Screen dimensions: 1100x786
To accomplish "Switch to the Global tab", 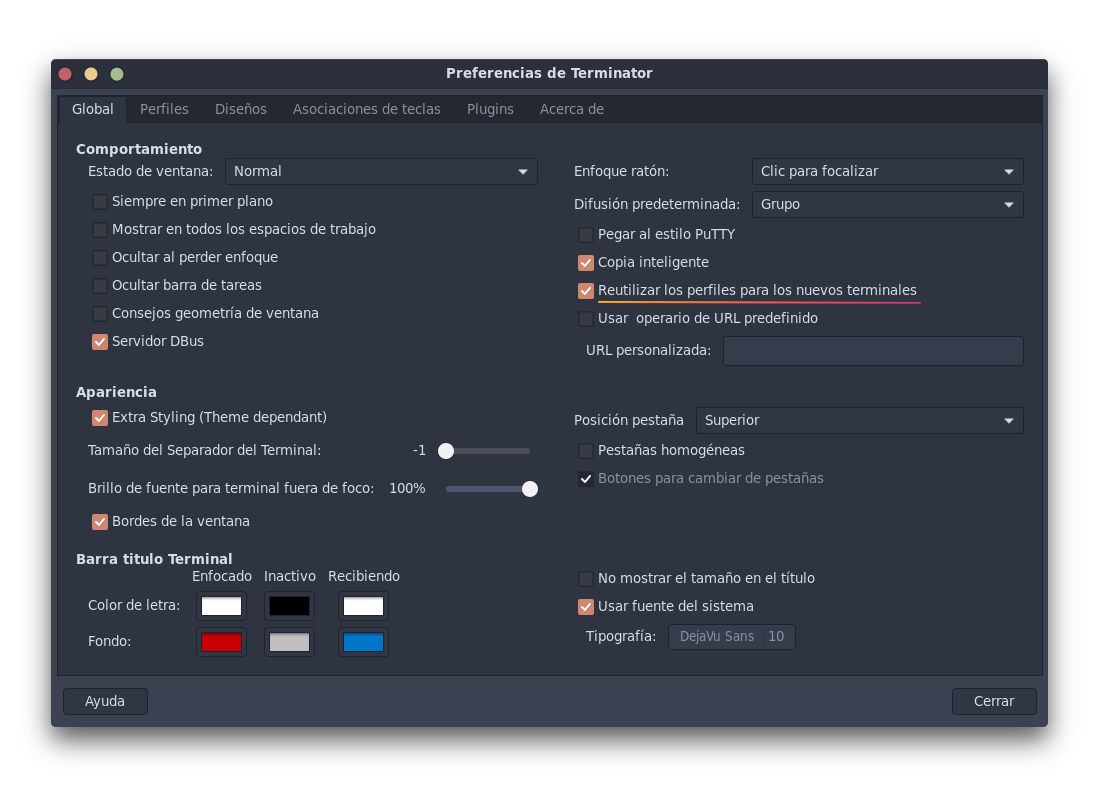I will pos(92,109).
